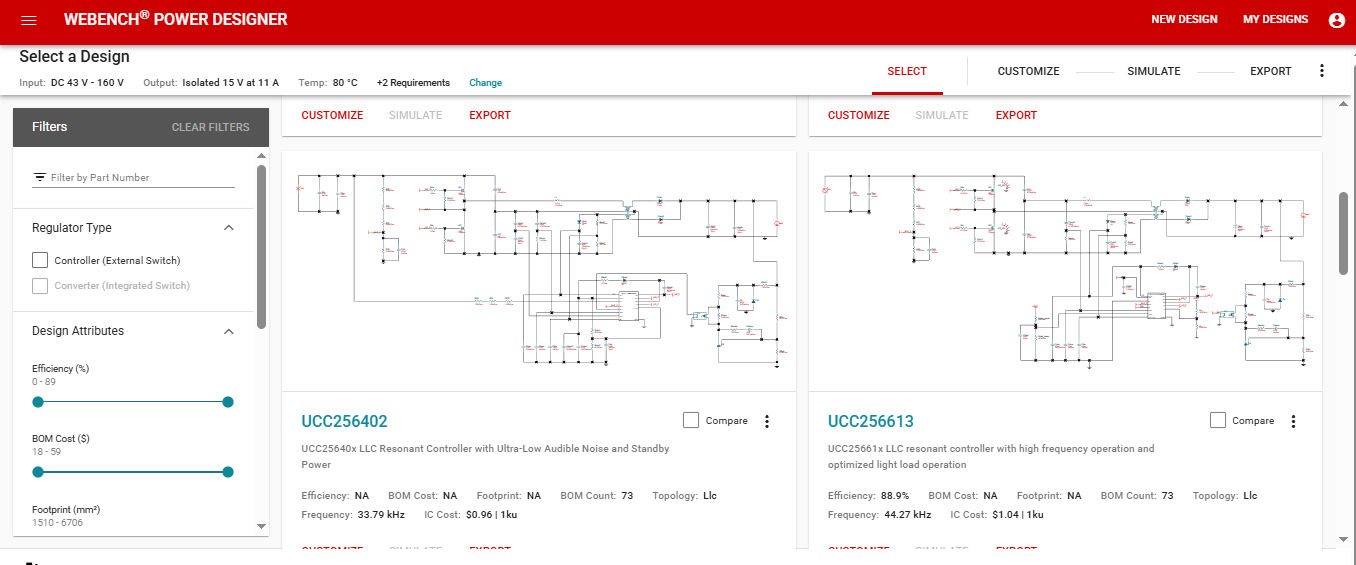
Task: Open the UCC256613 design link
Action: click(870, 421)
